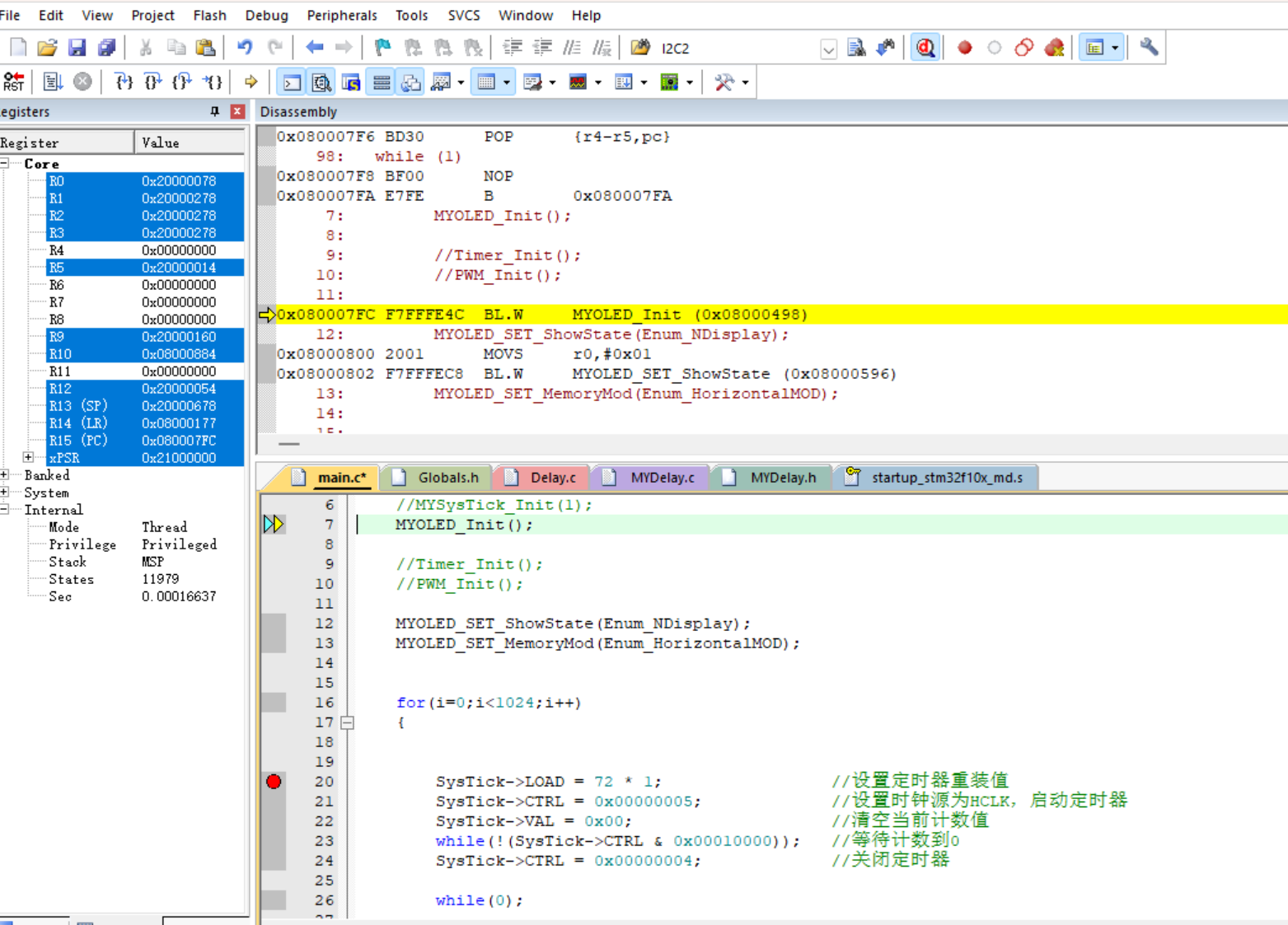The image size is (1288, 925).
Task: Kill all breakpoints icon with the X
Action: click(1054, 48)
